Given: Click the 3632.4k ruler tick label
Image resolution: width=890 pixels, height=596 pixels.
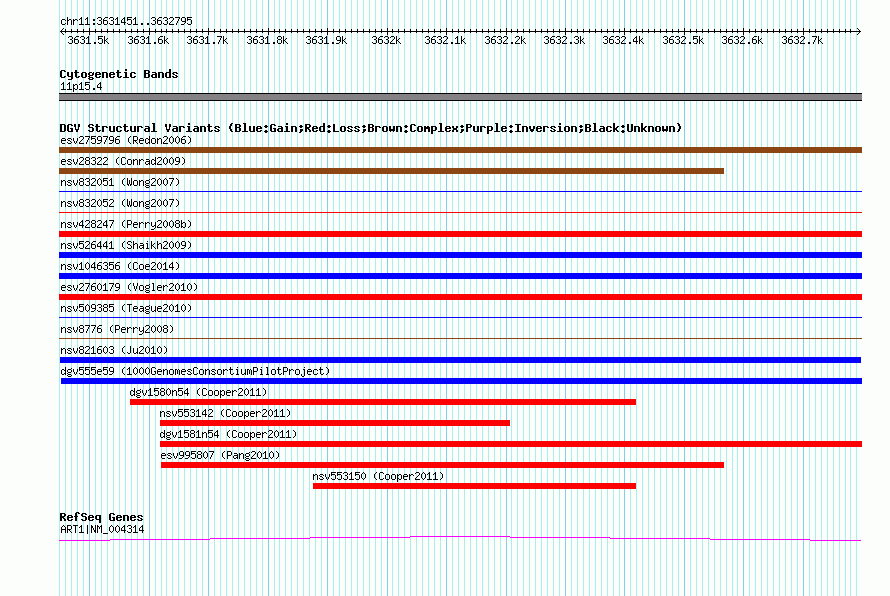Looking at the screenshot, I should click(623, 40).
